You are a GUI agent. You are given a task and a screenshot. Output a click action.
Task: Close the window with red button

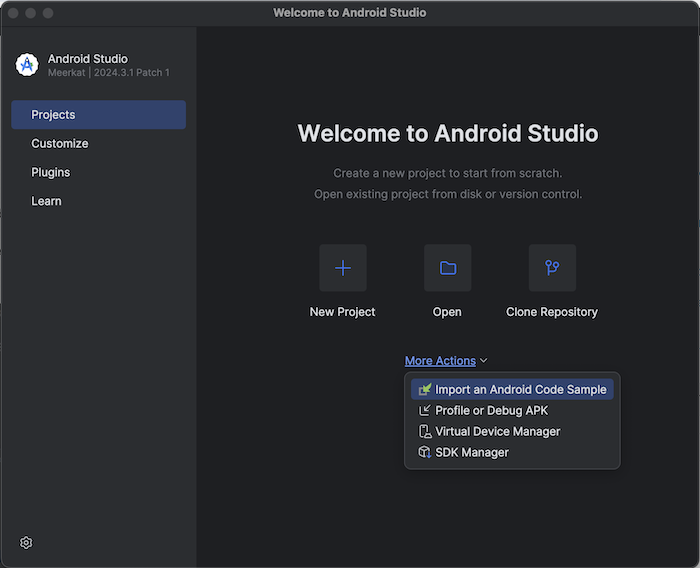coord(13,13)
